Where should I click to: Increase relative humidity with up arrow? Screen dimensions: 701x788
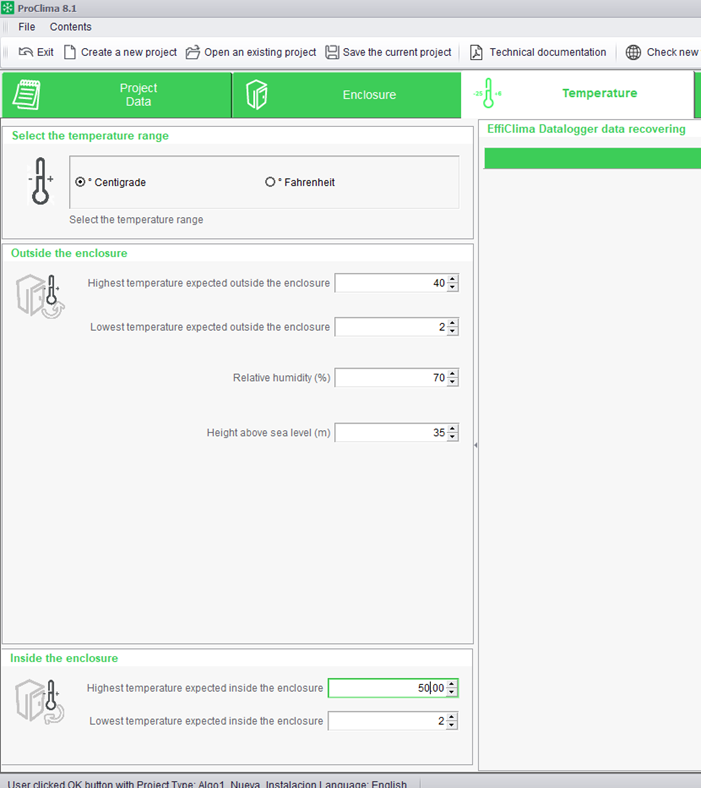(453, 373)
